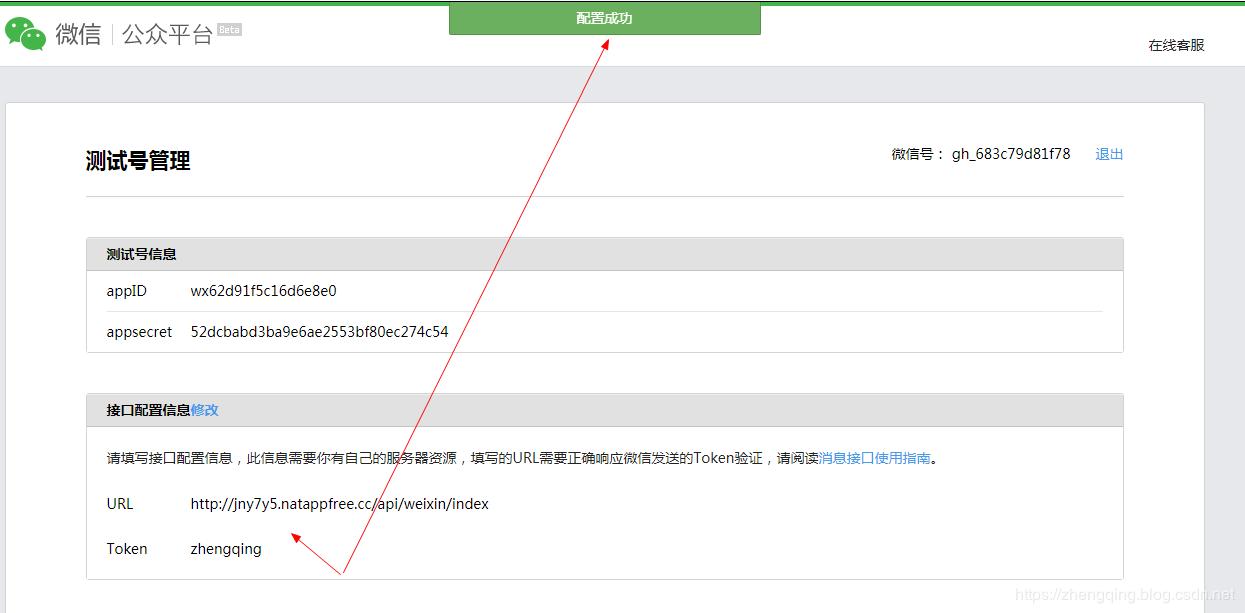This screenshot has height=613, width=1245.
Task: Click the appID value wx62d91f5c16d6e8e0
Action: pos(265,290)
